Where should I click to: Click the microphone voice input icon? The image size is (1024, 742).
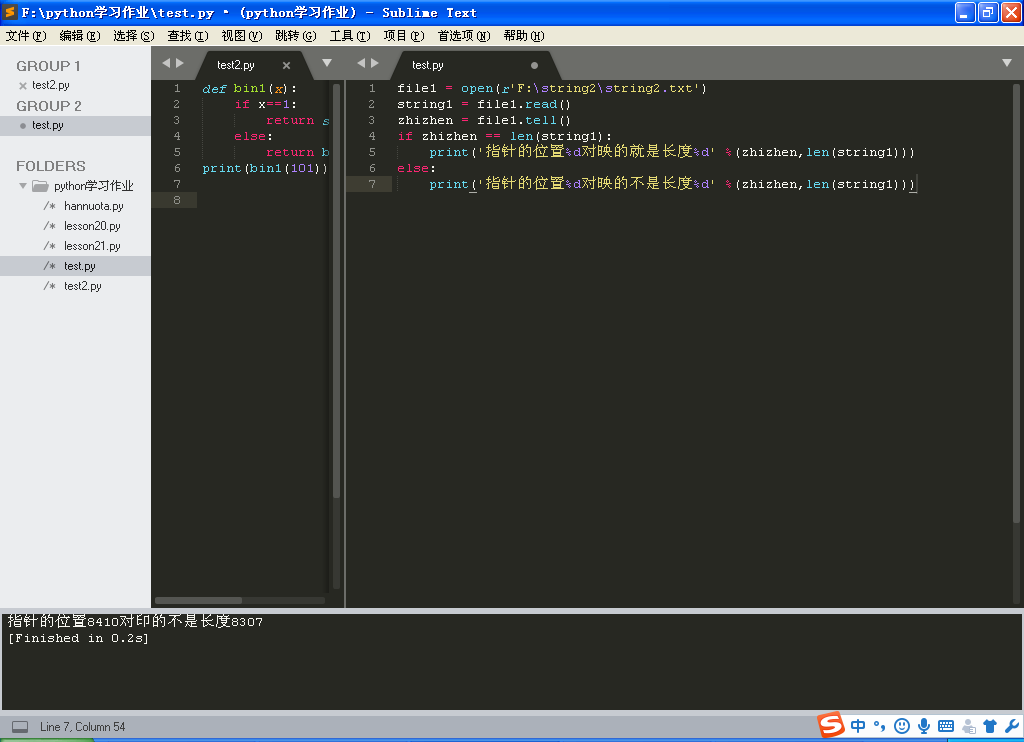pyautogui.click(x=924, y=726)
